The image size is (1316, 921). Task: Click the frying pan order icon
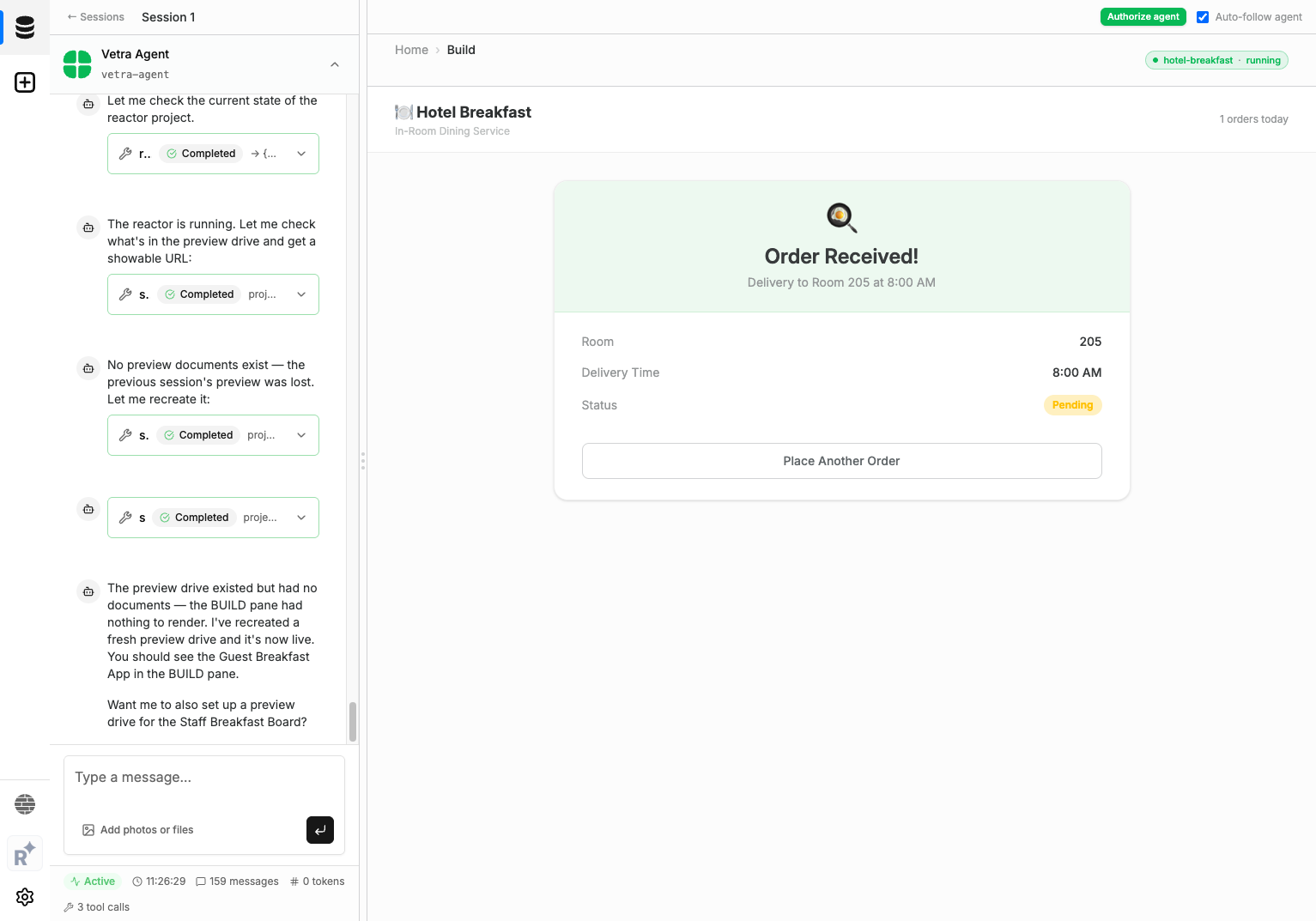point(842,217)
